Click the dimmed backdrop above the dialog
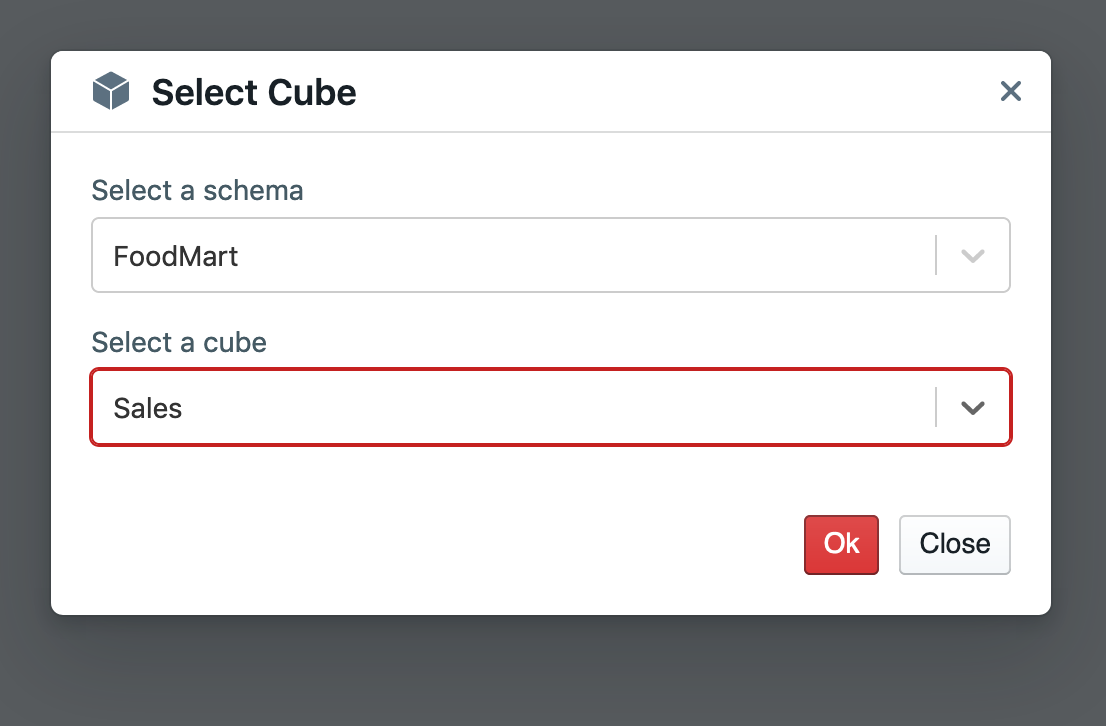Image resolution: width=1106 pixels, height=726 pixels. [553, 25]
